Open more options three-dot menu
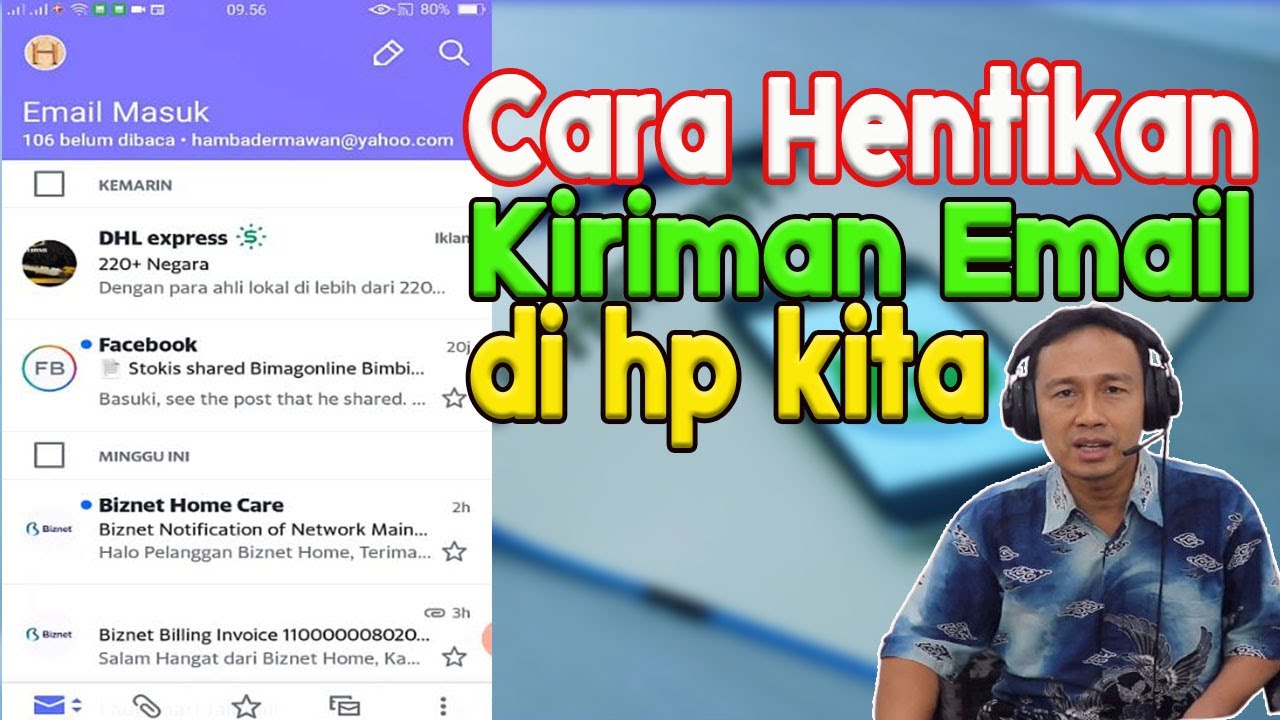Viewport: 1280px width, 720px height. pyautogui.click(x=443, y=706)
